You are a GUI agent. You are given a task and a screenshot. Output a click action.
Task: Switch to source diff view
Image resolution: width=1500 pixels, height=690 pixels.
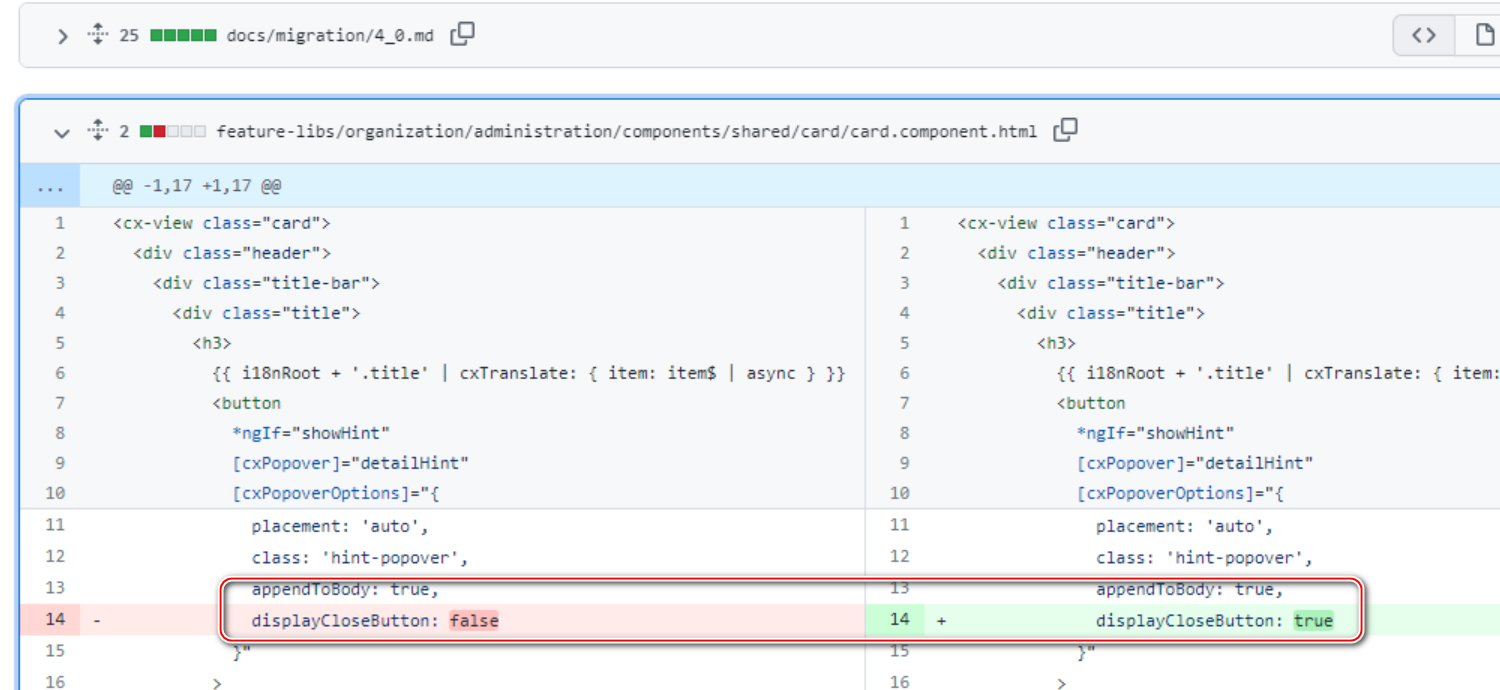click(1423, 36)
